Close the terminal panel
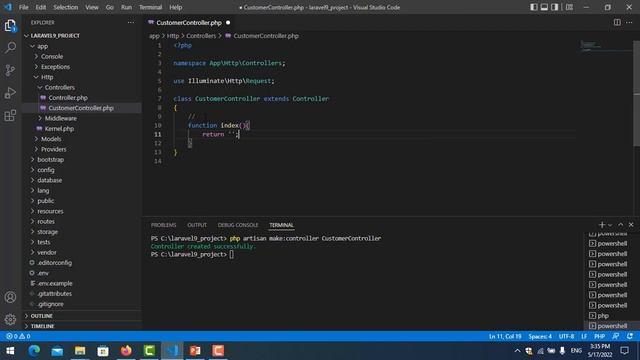Screen dimensions: 640x360 [631, 225]
